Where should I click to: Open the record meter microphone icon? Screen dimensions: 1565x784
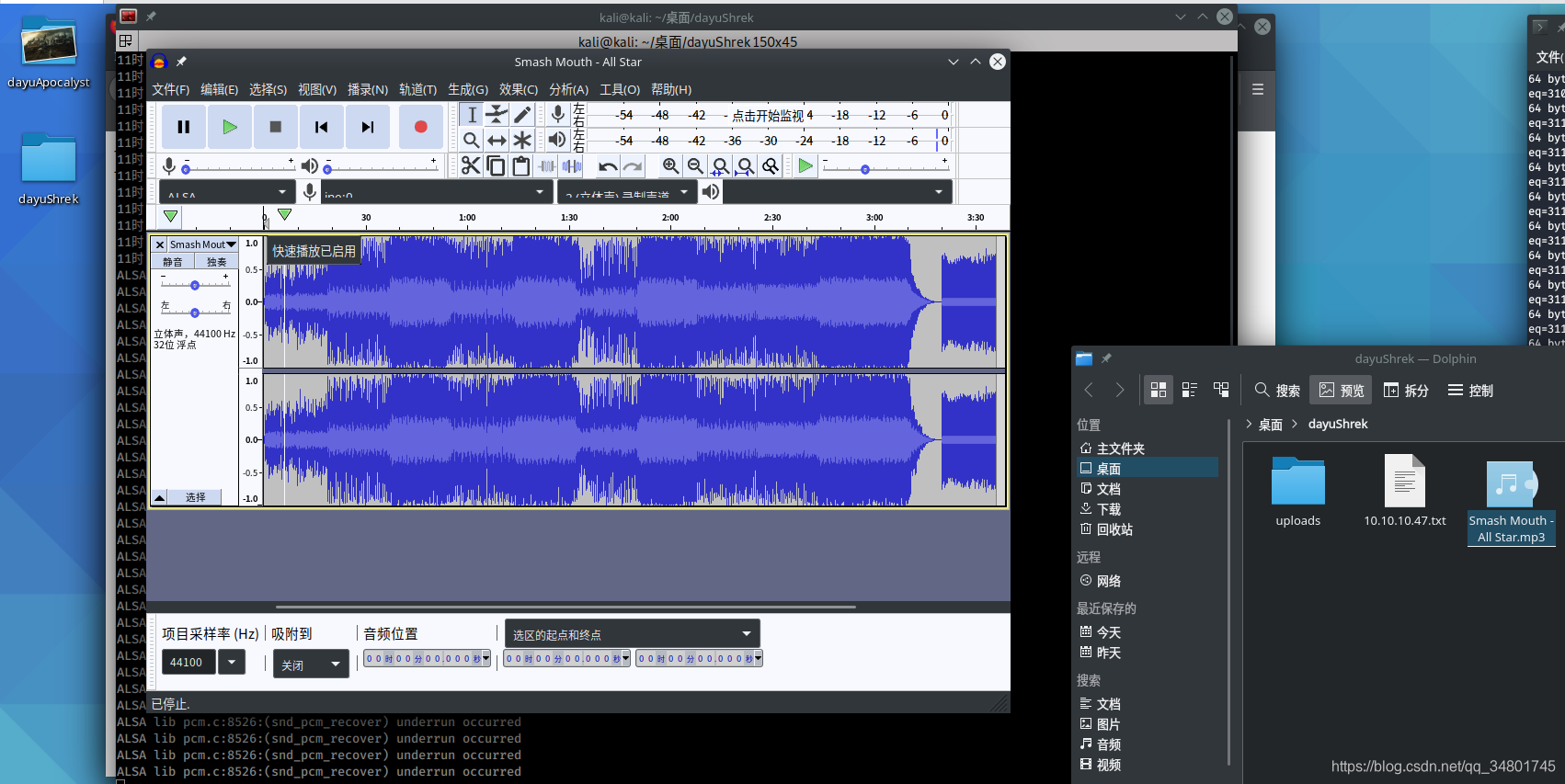(x=557, y=114)
